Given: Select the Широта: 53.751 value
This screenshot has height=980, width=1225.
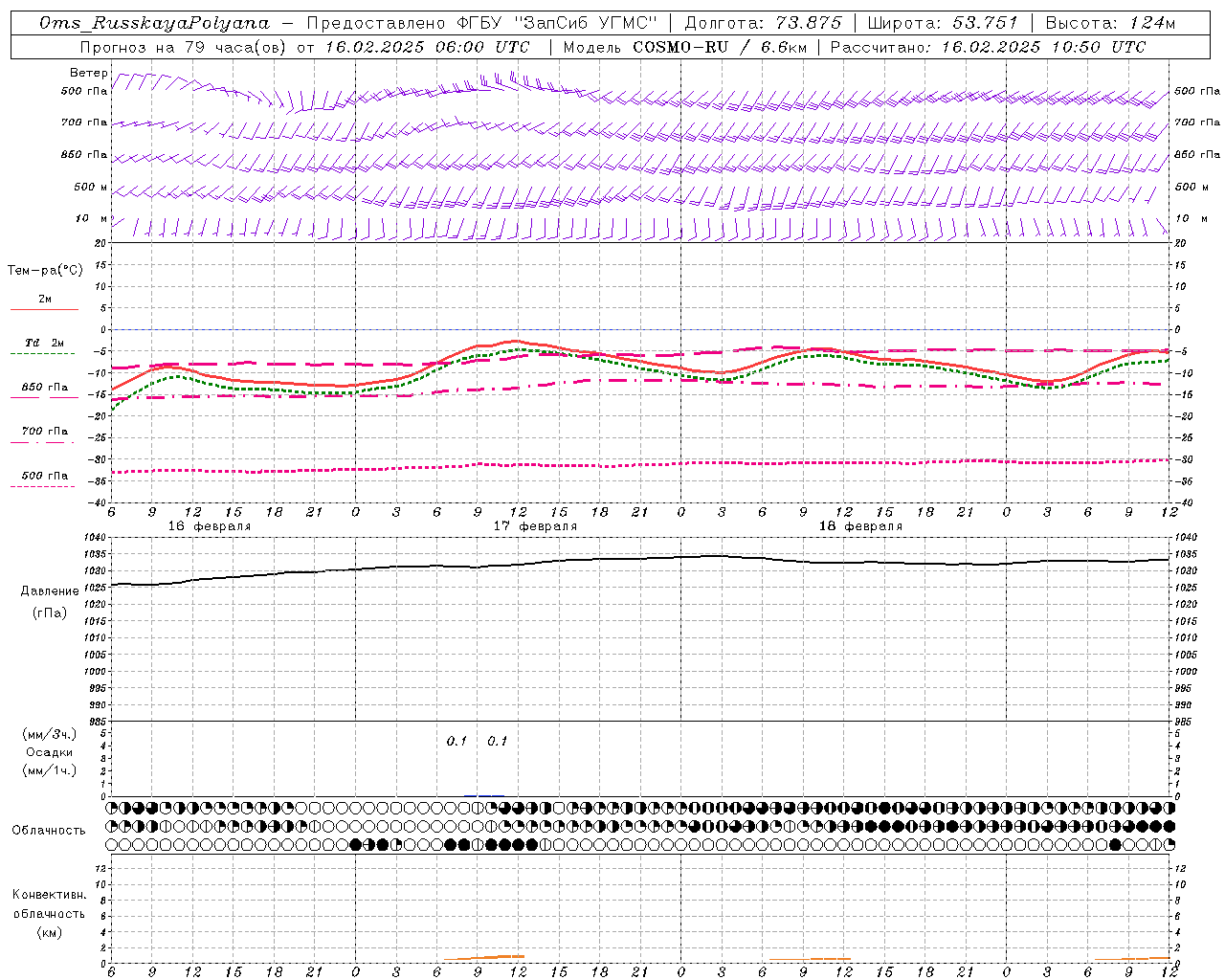Looking at the screenshot, I should 943,23.
